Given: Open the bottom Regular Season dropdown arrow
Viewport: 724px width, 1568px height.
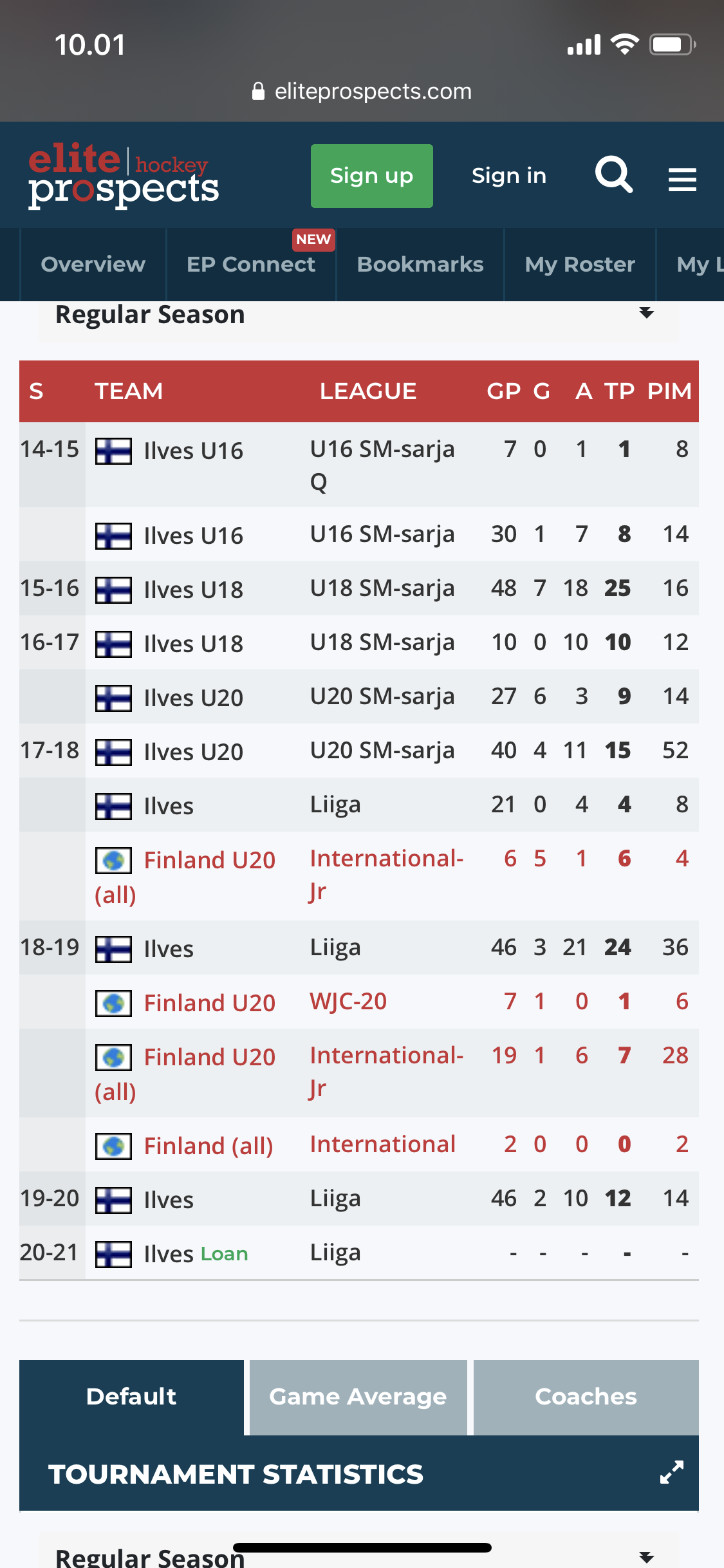Looking at the screenshot, I should (x=646, y=1556).
